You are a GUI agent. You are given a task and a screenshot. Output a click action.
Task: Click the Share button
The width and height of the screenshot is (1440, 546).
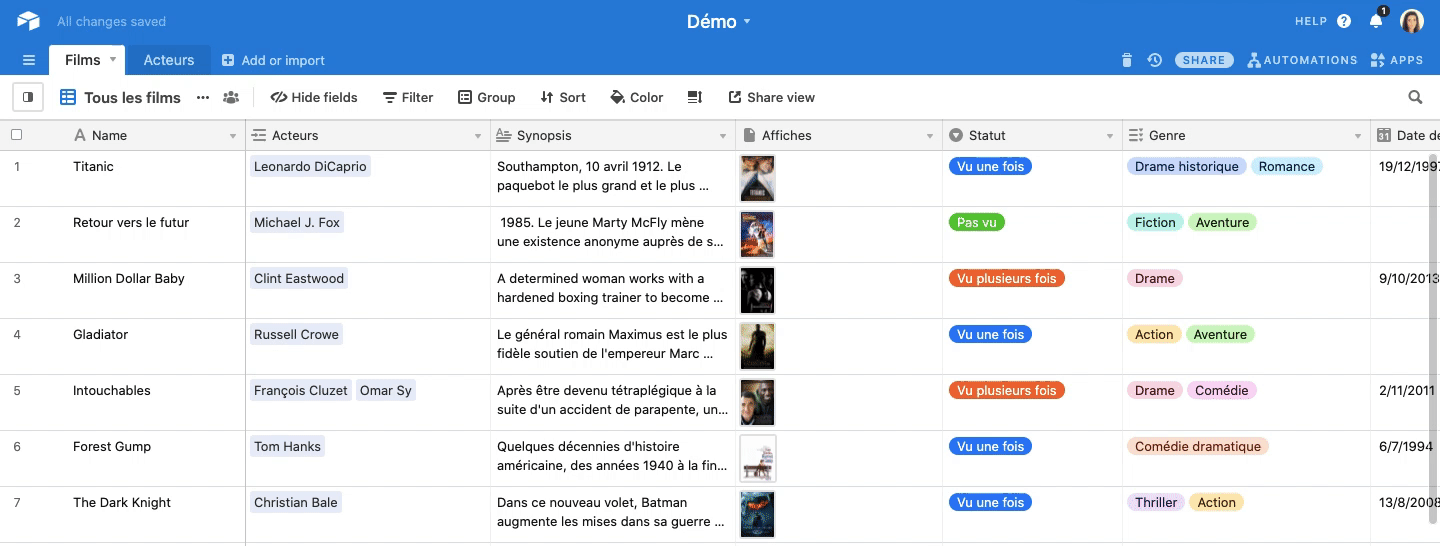(x=1204, y=60)
